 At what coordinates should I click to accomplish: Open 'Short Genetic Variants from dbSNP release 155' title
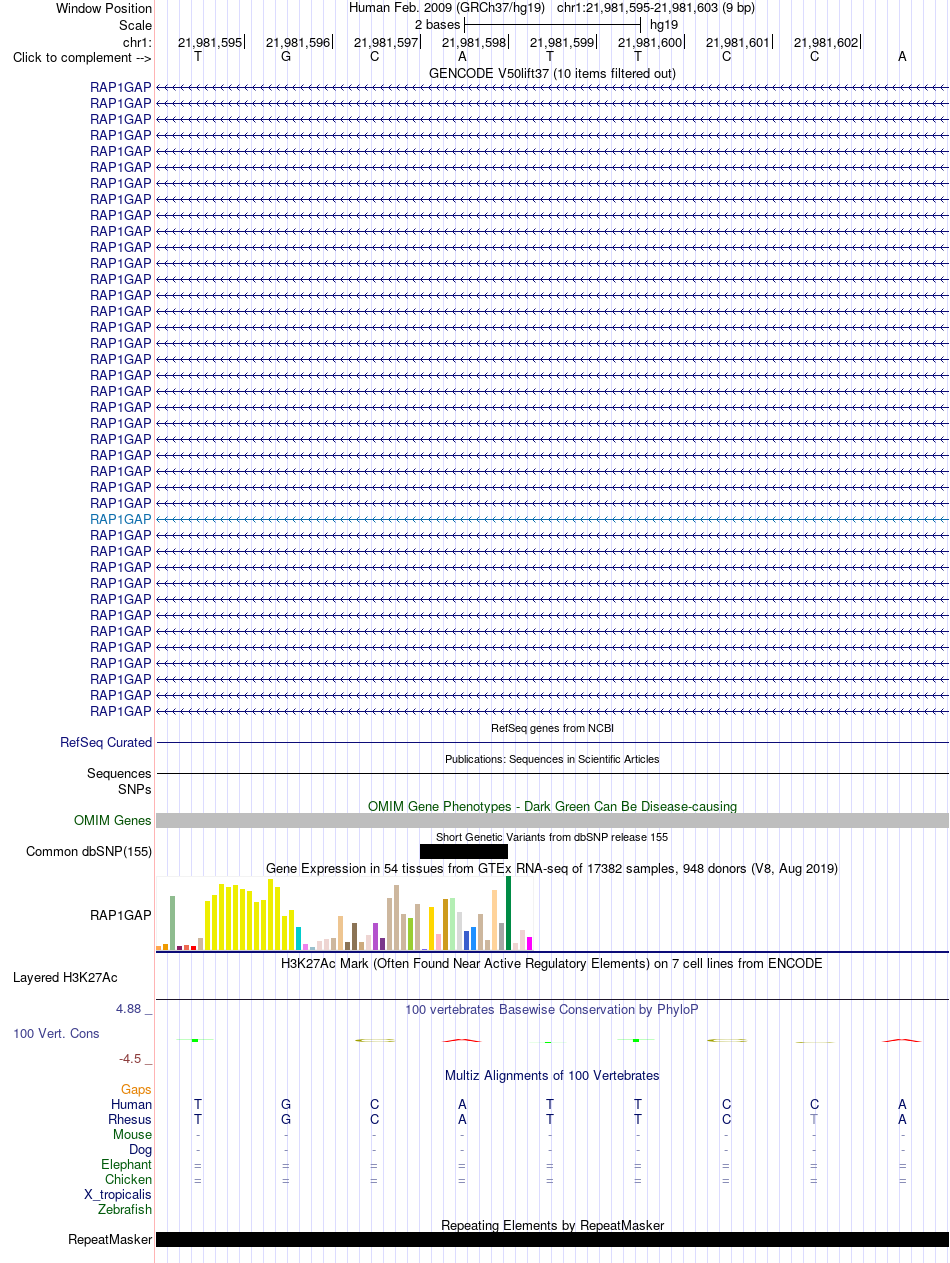click(552, 837)
